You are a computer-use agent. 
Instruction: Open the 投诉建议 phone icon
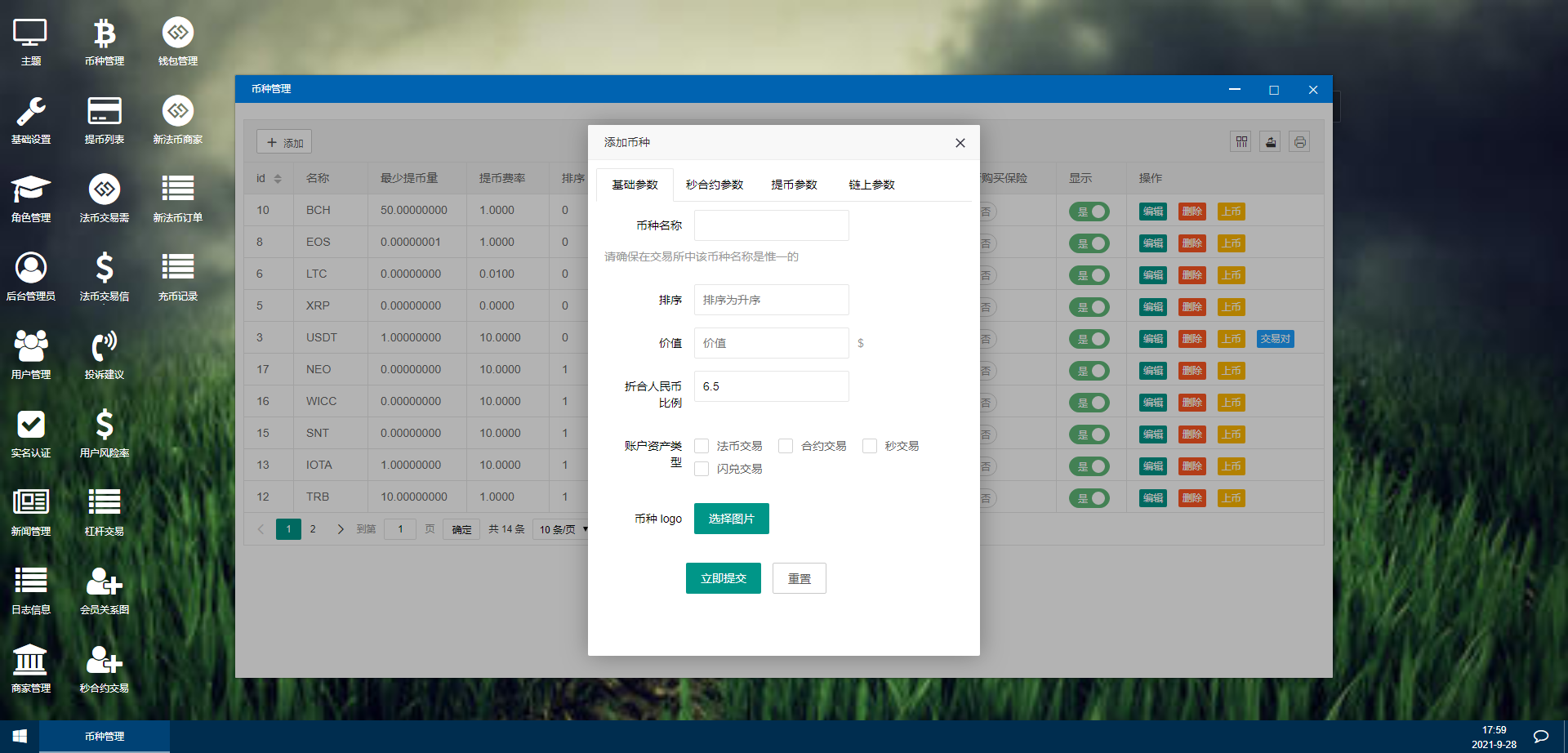click(x=105, y=348)
